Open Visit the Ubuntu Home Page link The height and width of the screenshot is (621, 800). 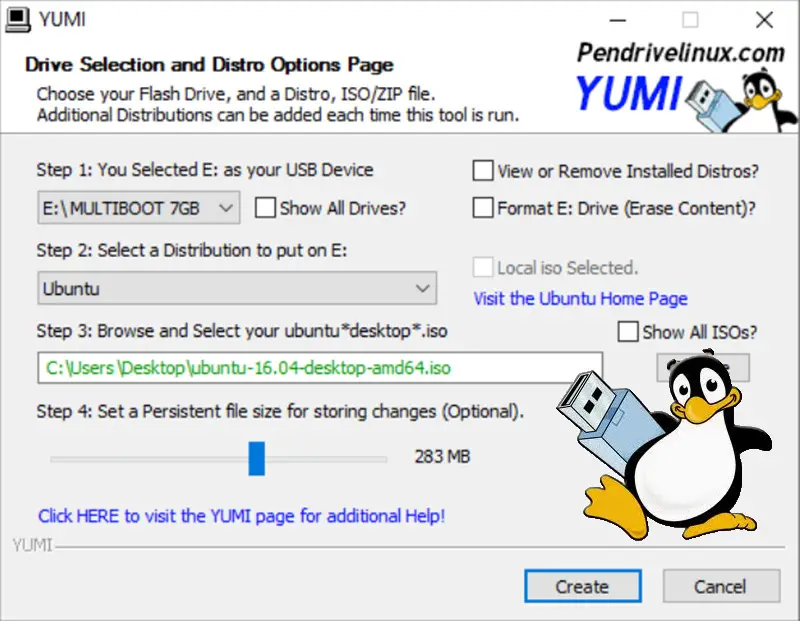coord(581,299)
